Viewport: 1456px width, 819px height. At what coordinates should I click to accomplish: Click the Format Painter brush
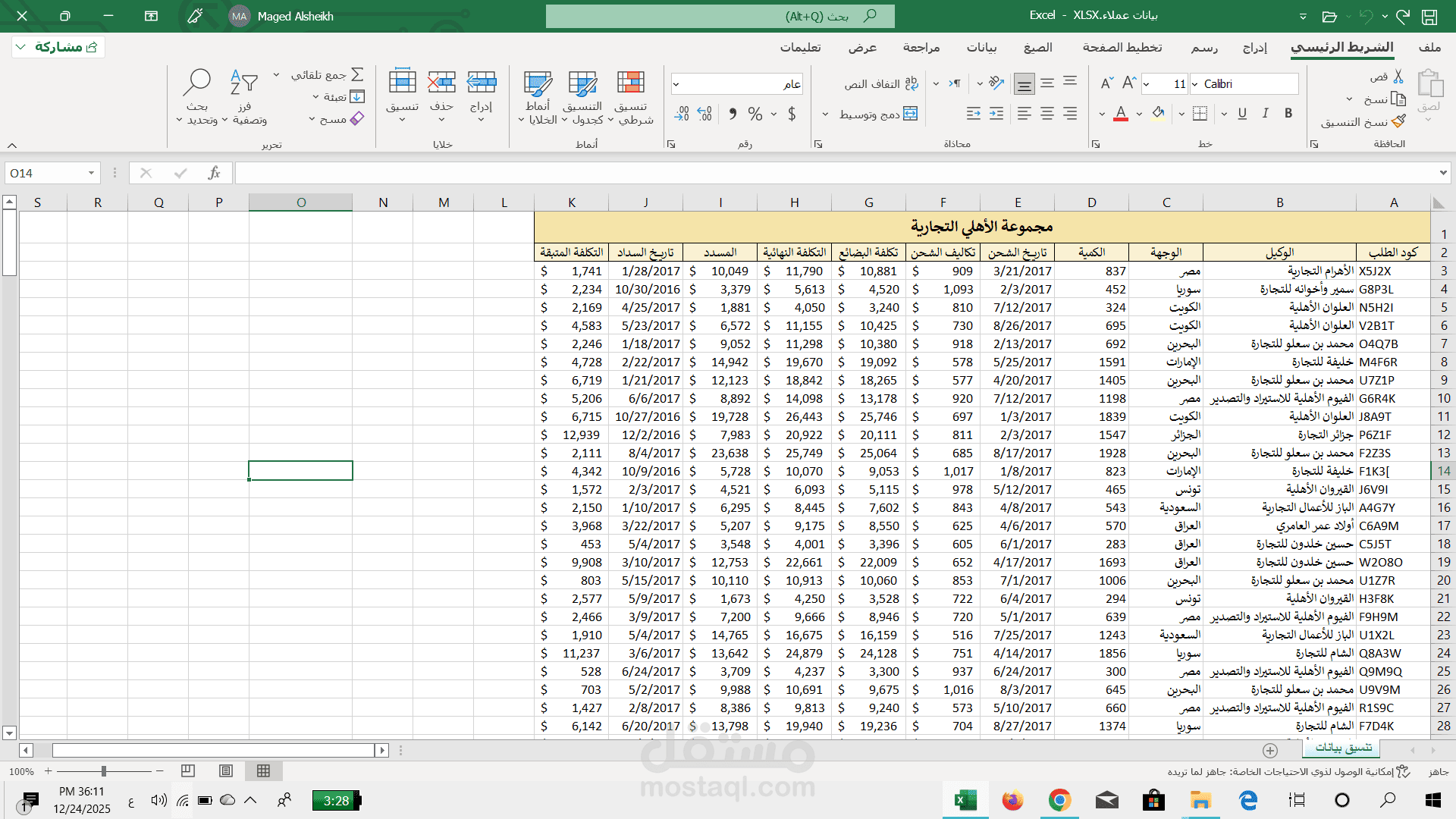[1399, 121]
